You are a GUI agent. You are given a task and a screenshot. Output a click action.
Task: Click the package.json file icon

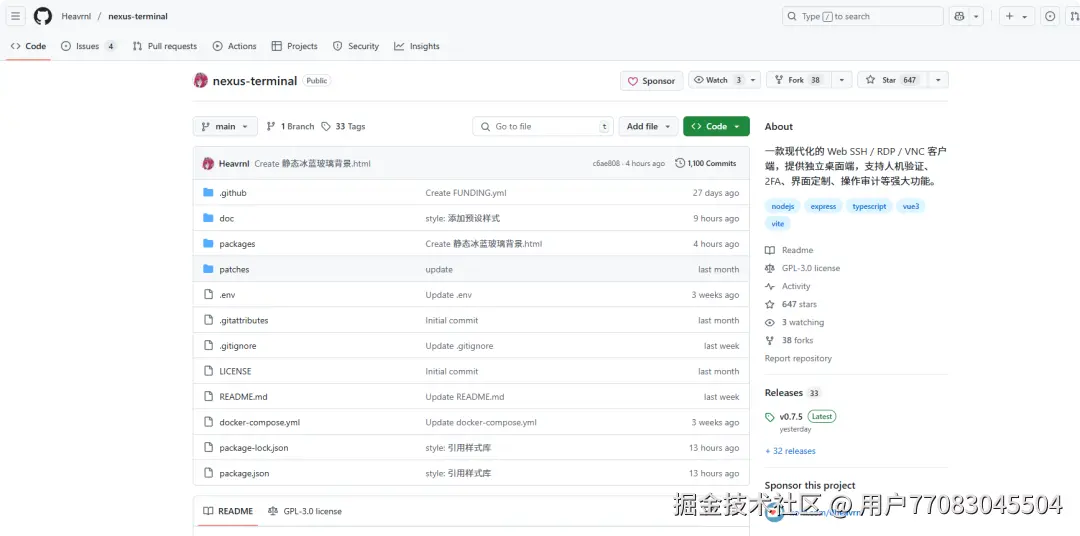208,473
